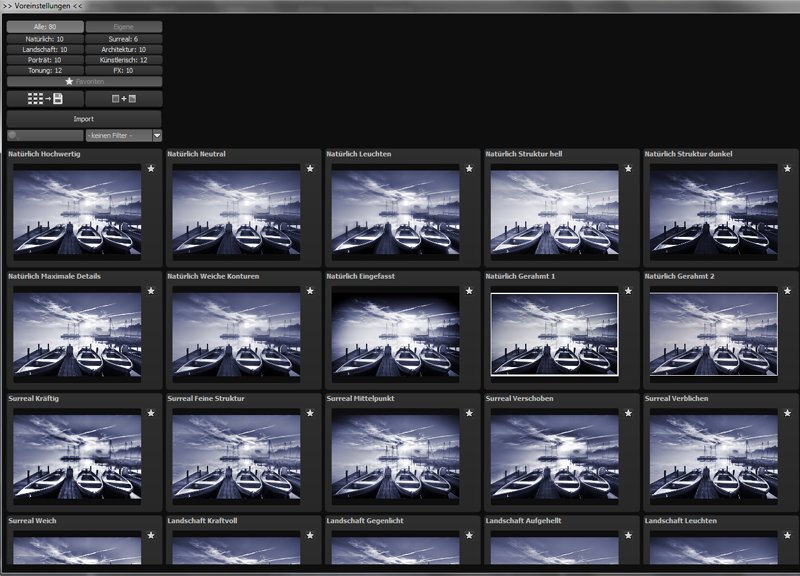Select Surreal Mittelpunkt preset thumbnail

coord(395,457)
